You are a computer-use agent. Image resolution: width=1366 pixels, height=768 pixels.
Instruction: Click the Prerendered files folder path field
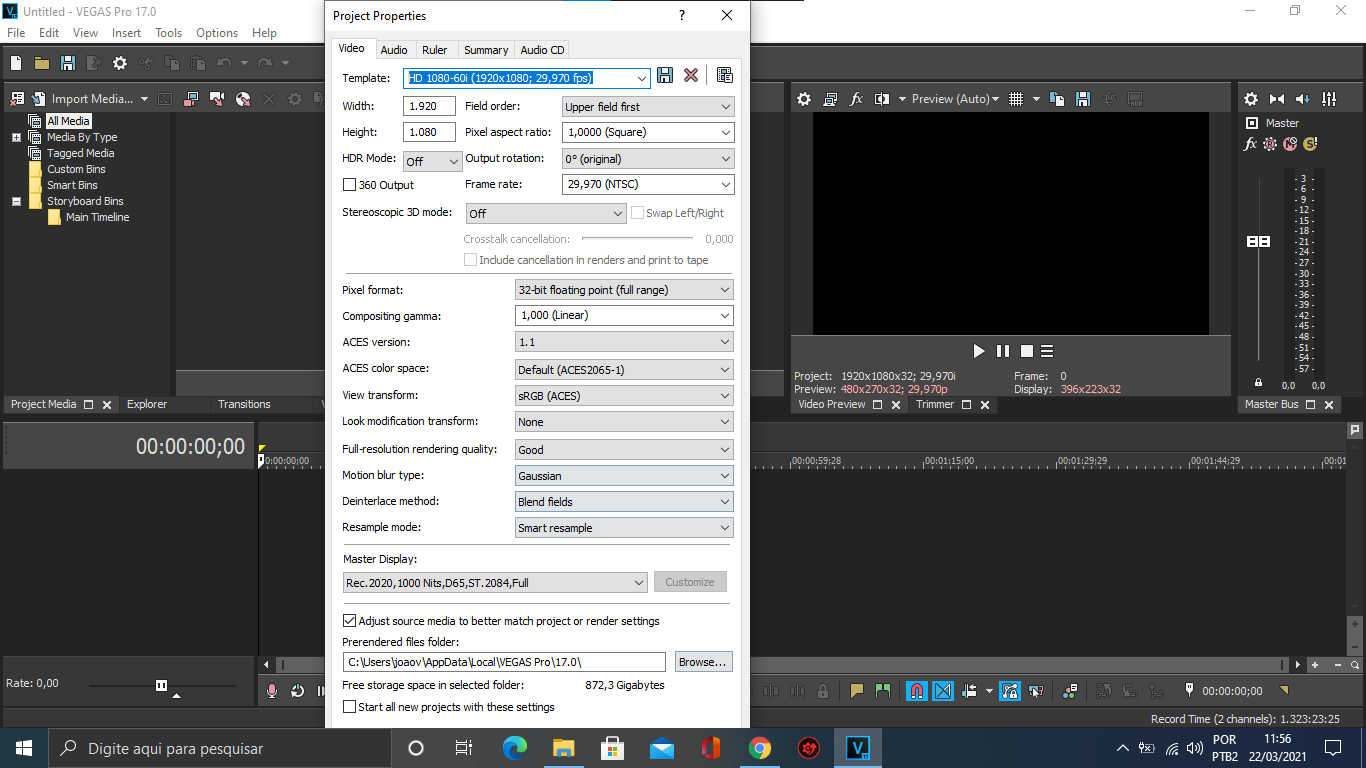(504, 662)
